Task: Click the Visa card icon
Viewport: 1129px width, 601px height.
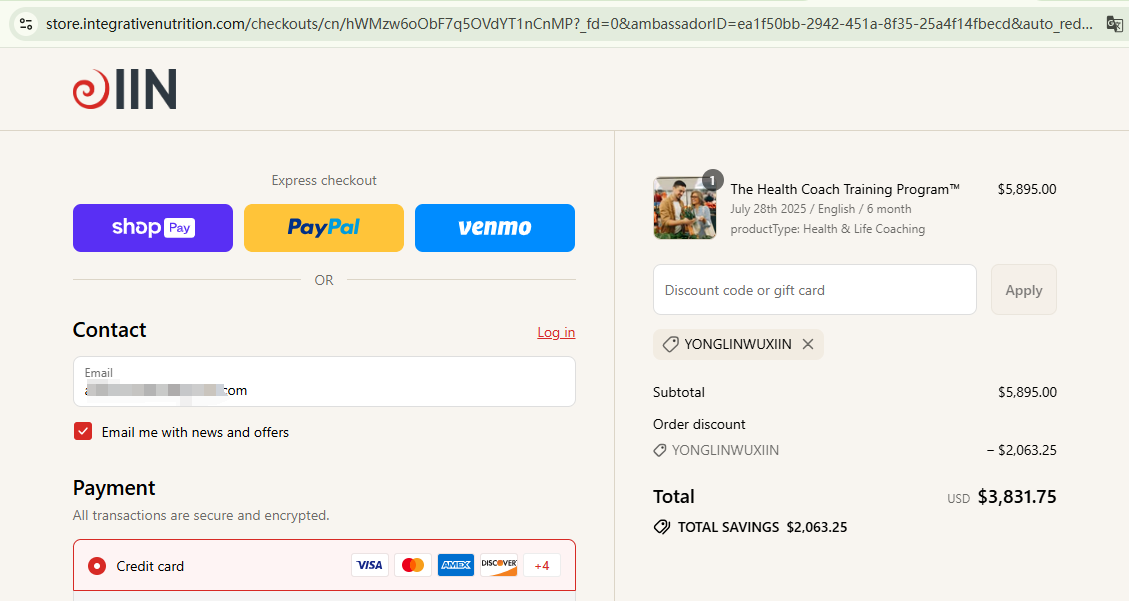Action: [x=370, y=565]
